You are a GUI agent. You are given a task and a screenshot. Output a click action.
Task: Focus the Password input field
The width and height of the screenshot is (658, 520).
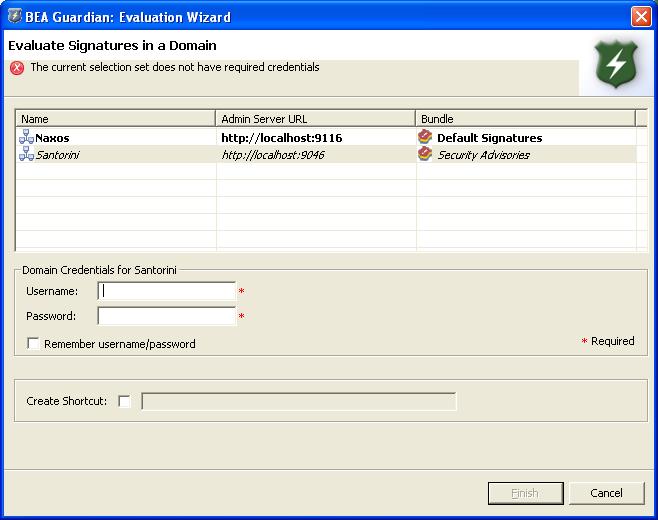pos(167,316)
